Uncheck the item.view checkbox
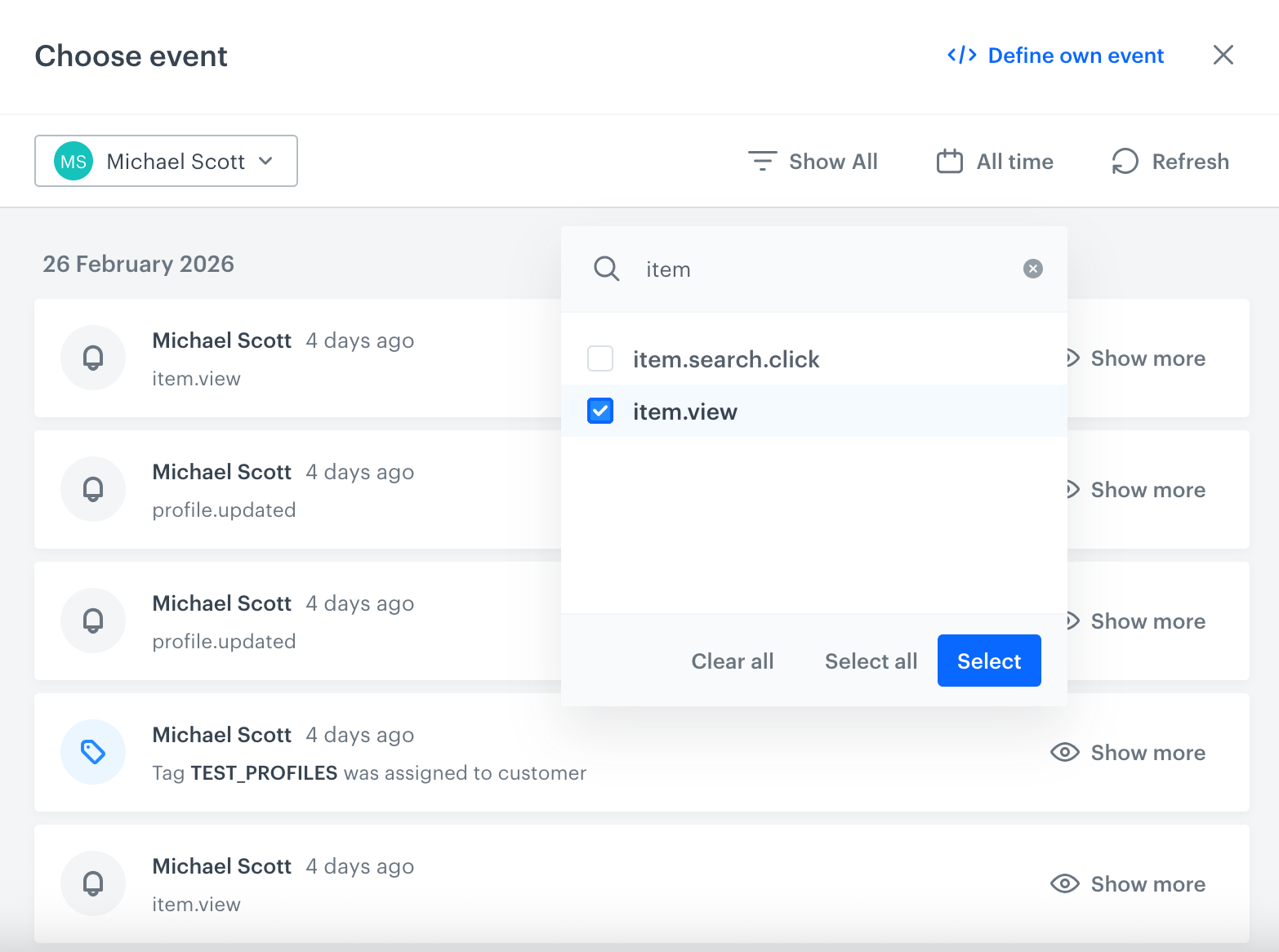Viewport: 1279px width, 952px height. click(600, 411)
